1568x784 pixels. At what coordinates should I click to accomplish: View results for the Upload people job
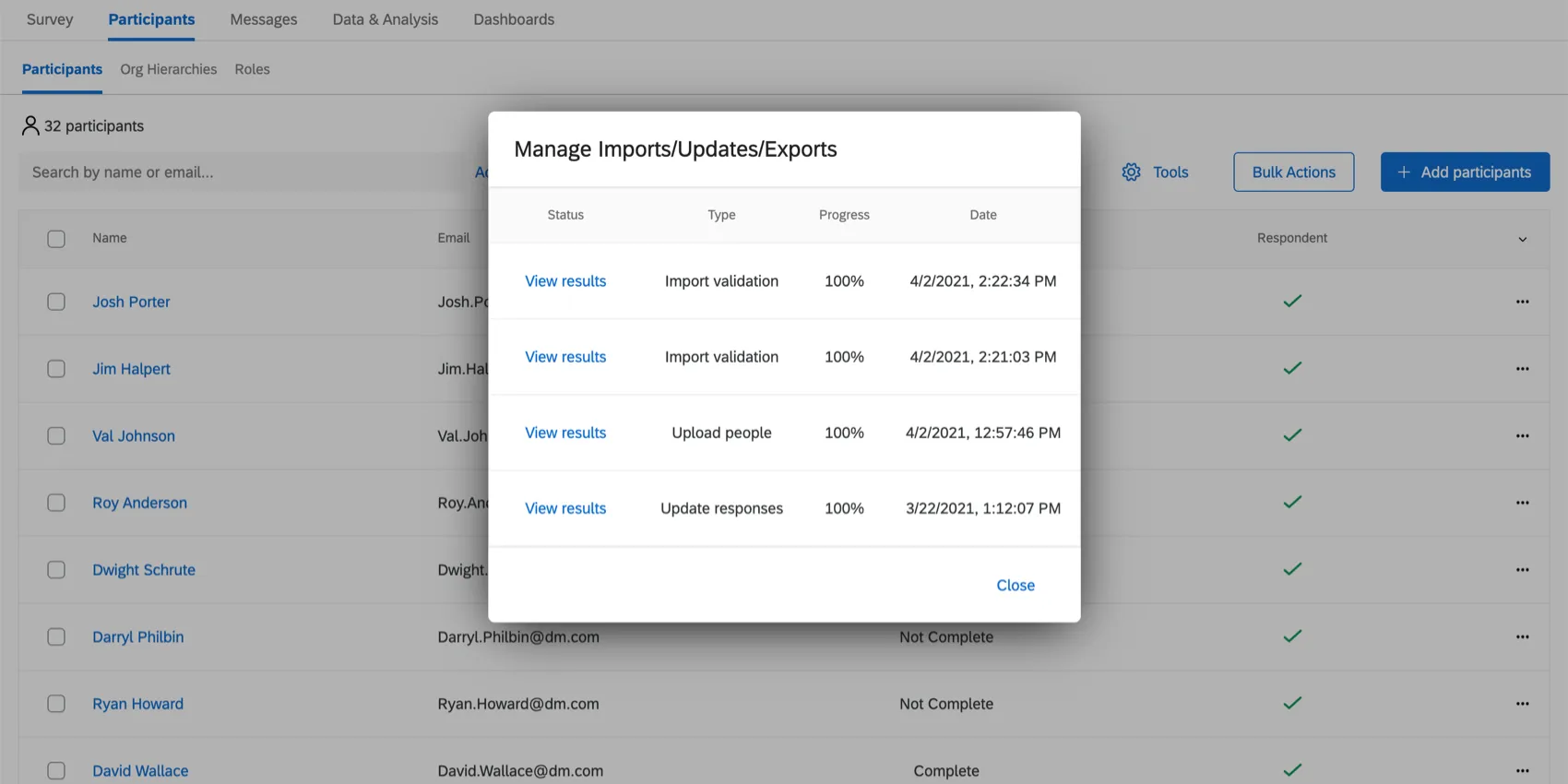coord(565,433)
